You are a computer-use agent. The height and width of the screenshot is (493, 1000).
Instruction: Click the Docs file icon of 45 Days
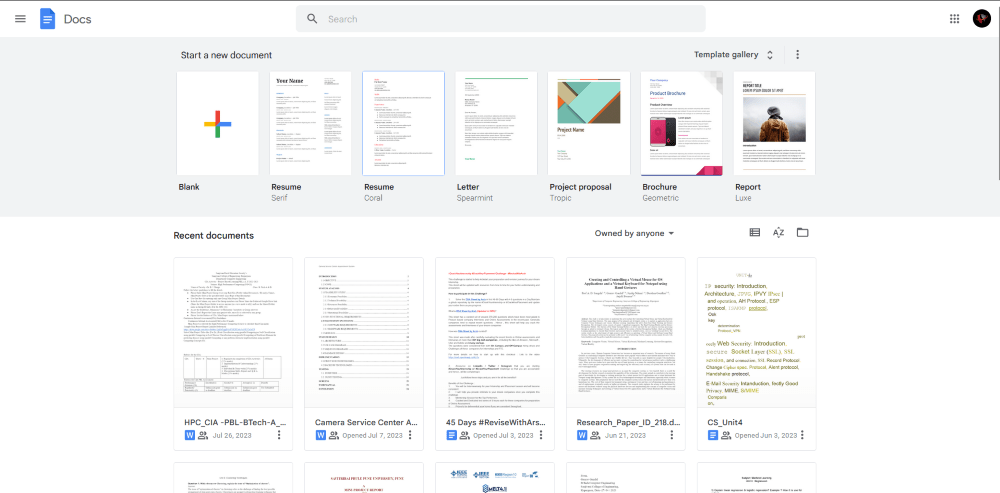(x=452, y=436)
